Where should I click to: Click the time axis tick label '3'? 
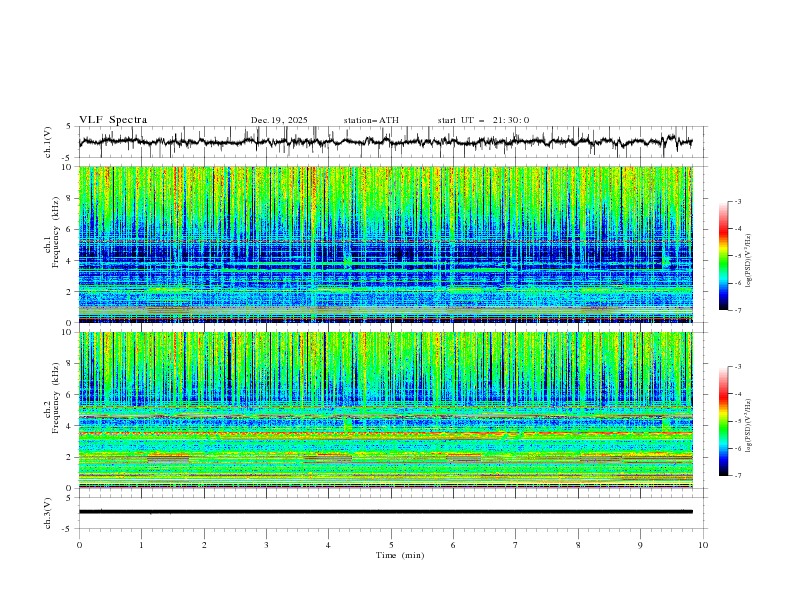click(x=266, y=545)
